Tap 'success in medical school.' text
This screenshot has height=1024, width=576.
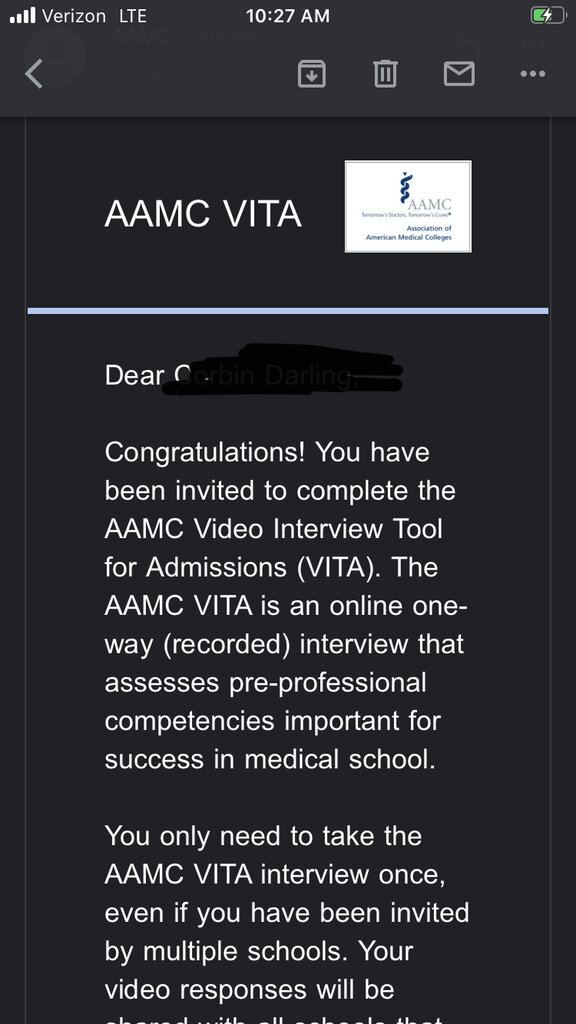tap(270, 759)
